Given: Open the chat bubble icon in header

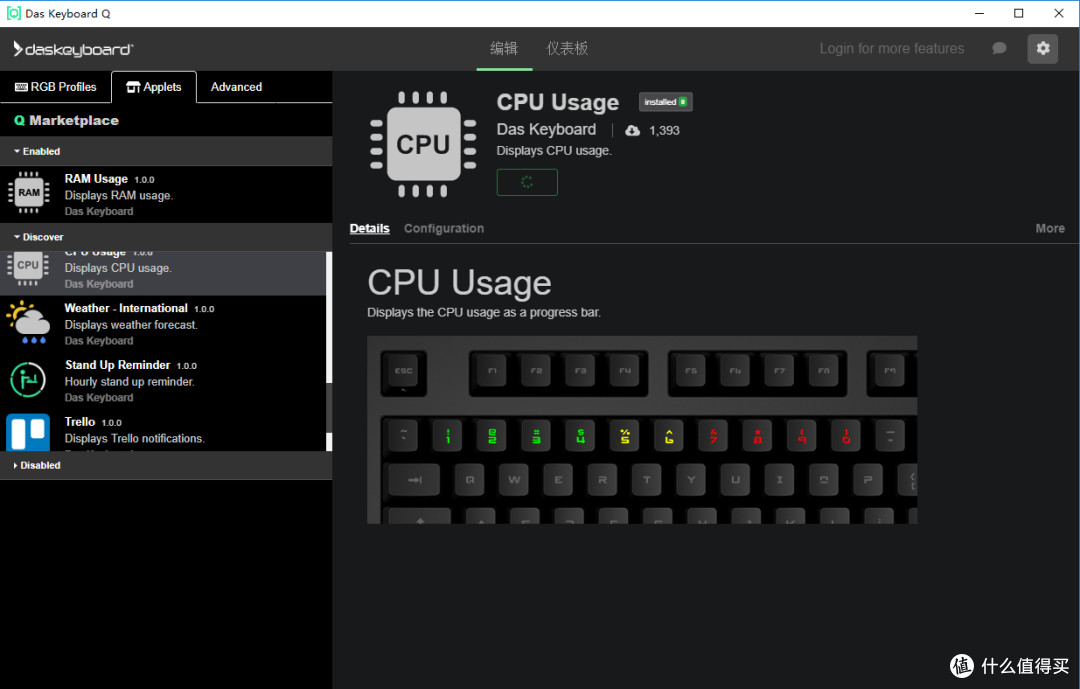Looking at the screenshot, I should [x=999, y=48].
